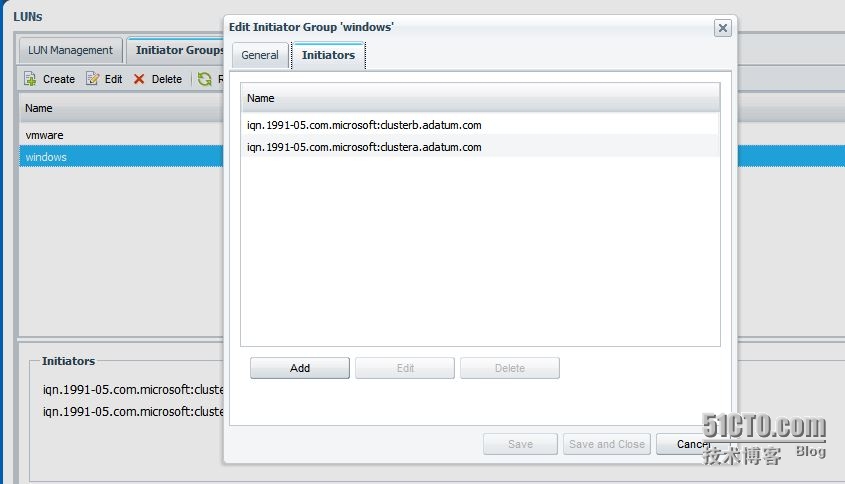Click the Add button
This screenshot has height=484, width=845.
[300, 368]
